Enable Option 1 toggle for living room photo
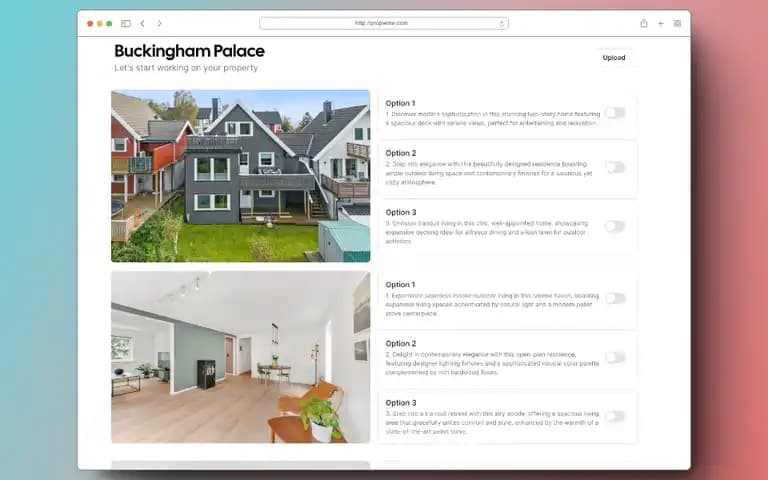The width and height of the screenshot is (768, 480). 615,298
